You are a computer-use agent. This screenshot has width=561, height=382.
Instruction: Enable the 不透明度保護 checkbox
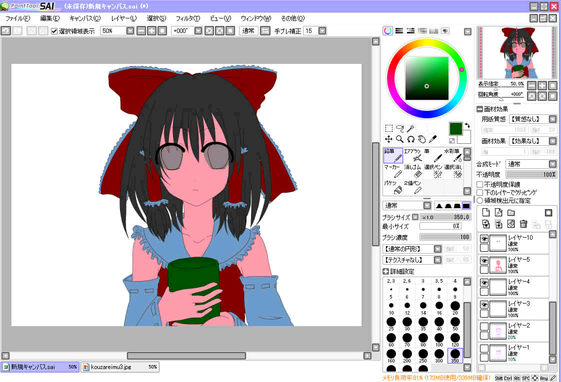pyautogui.click(x=480, y=184)
